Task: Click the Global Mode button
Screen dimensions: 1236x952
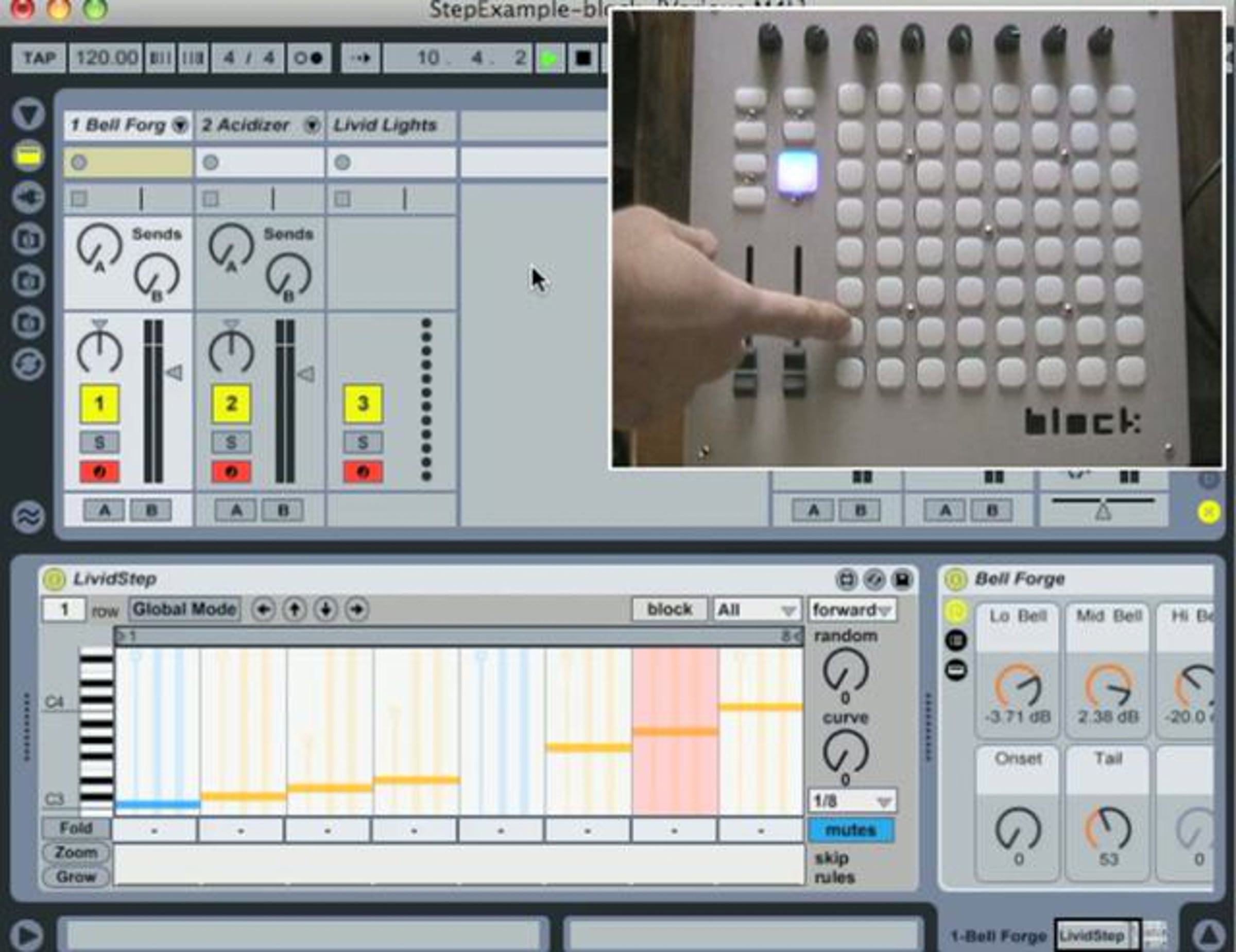Action: (184, 609)
